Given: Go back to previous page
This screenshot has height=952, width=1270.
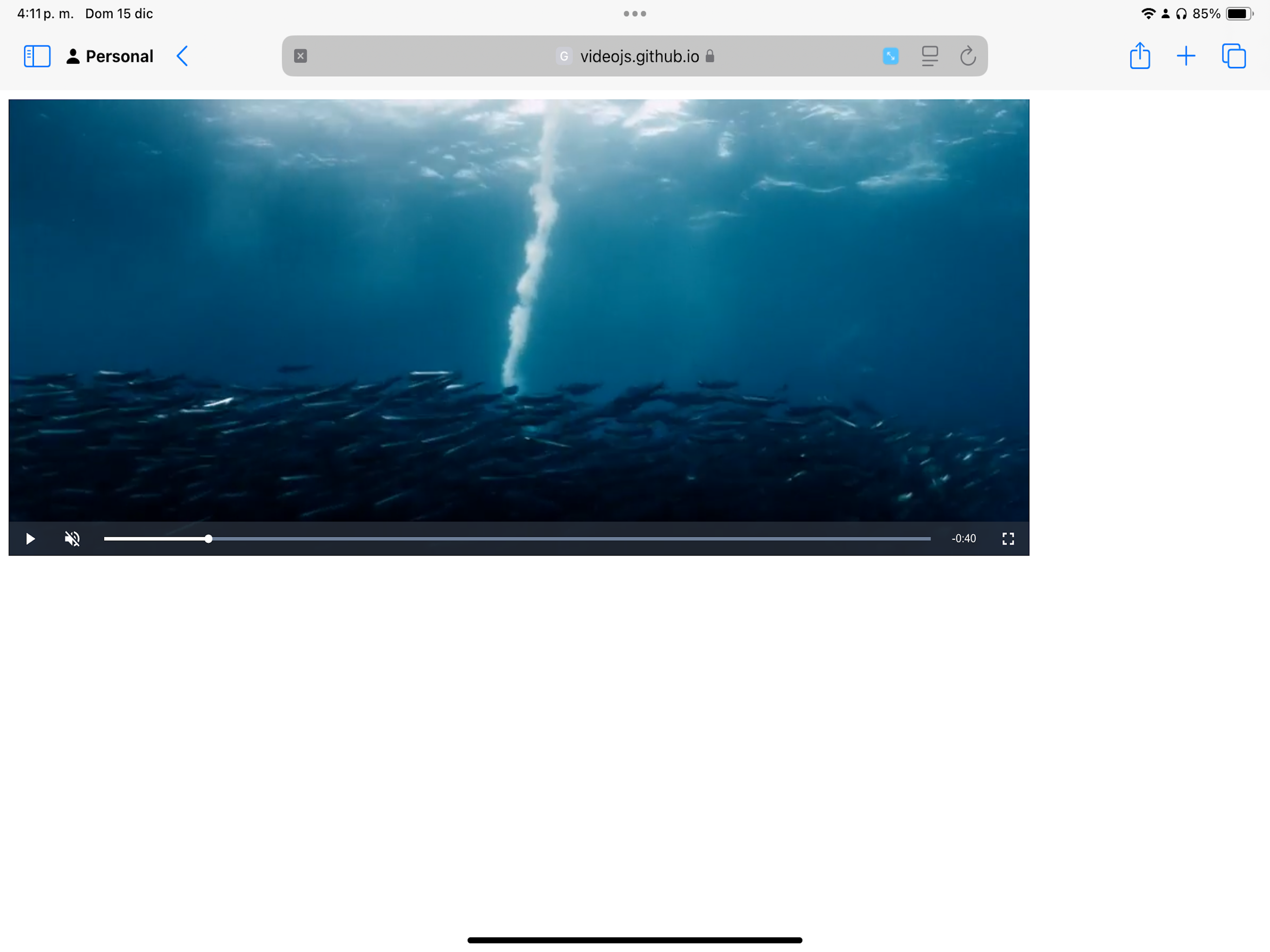Looking at the screenshot, I should click(183, 56).
